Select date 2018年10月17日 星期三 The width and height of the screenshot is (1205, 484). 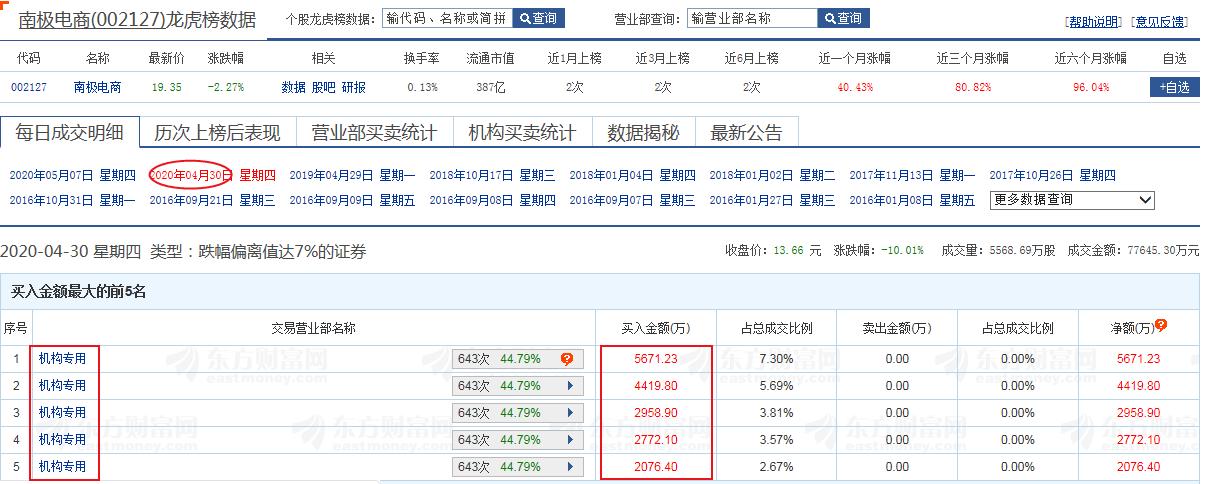492,175
